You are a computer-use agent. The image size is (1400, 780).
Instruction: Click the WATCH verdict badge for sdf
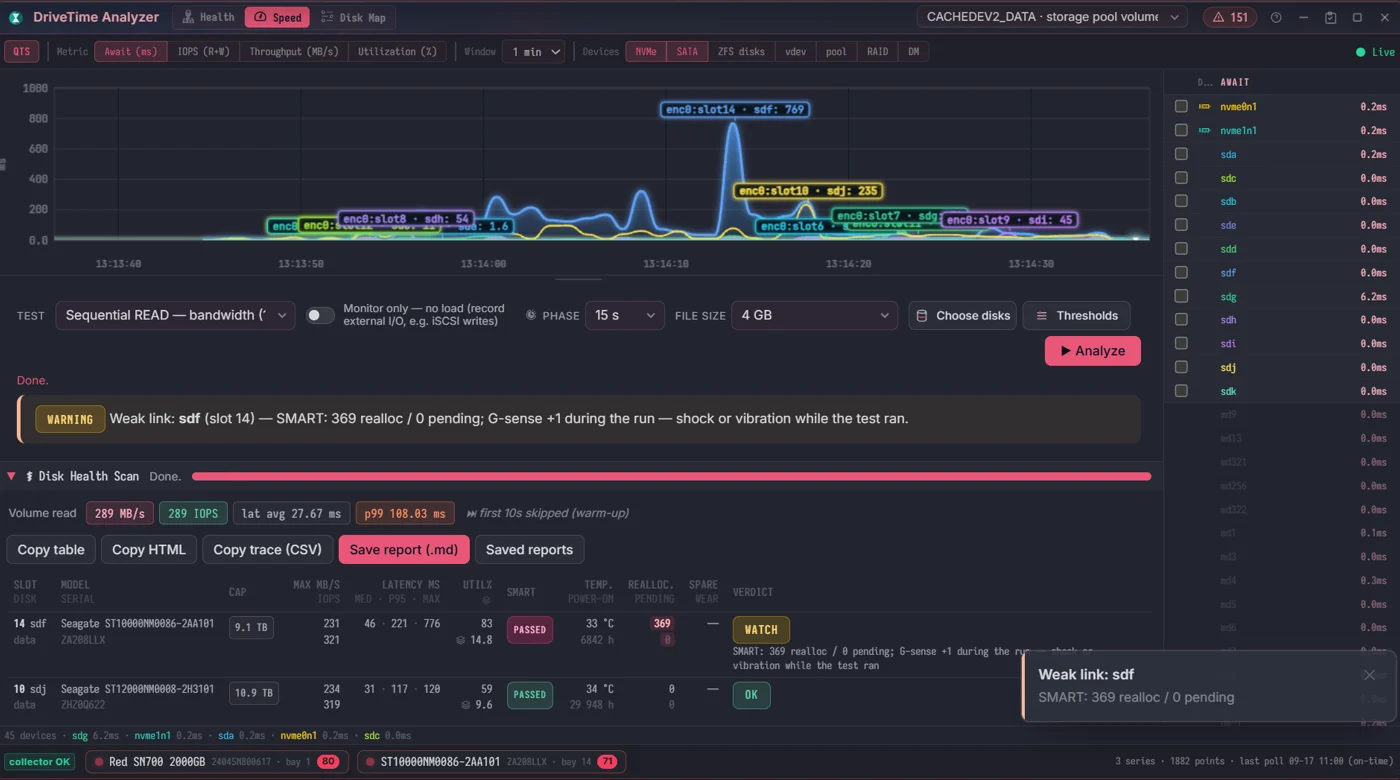761,630
